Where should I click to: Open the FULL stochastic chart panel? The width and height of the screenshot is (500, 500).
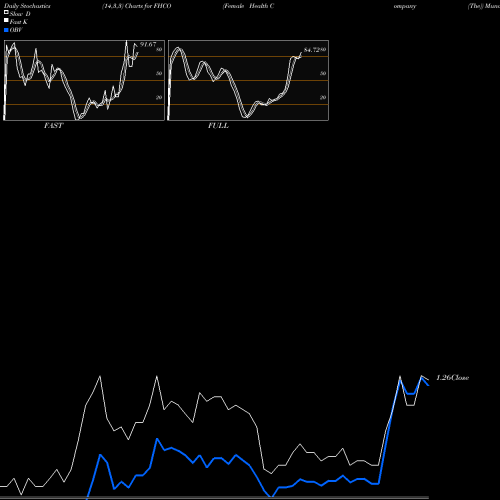[248, 80]
